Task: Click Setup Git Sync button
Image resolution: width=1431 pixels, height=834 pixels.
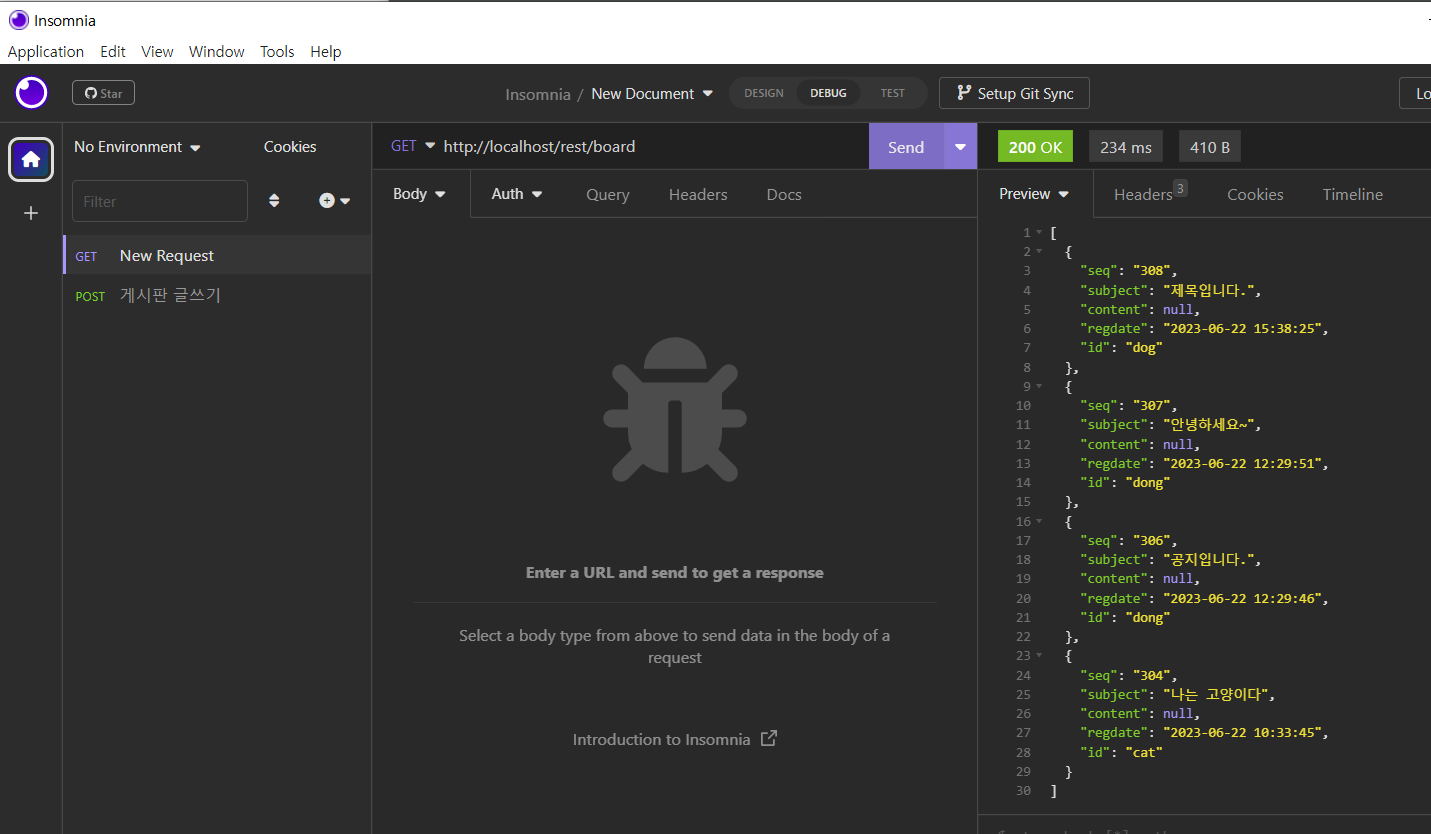Action: pos(1014,93)
